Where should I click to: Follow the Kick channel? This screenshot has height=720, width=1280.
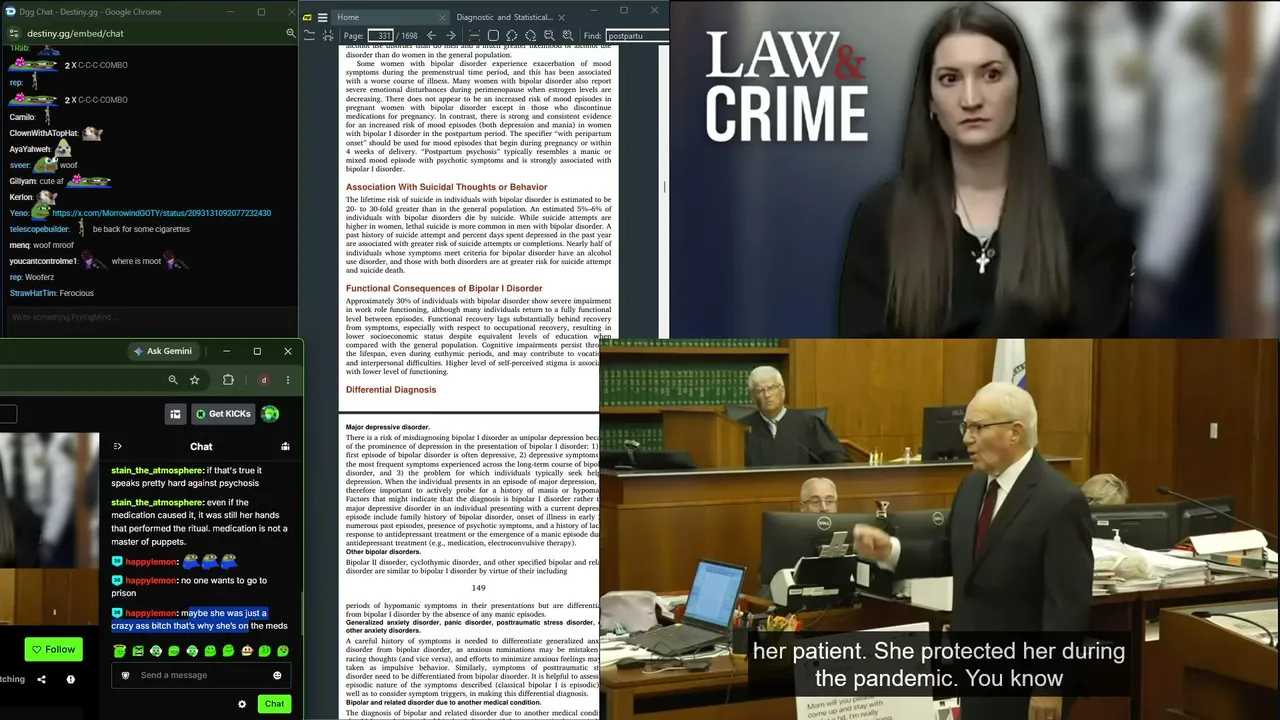[x=53, y=649]
